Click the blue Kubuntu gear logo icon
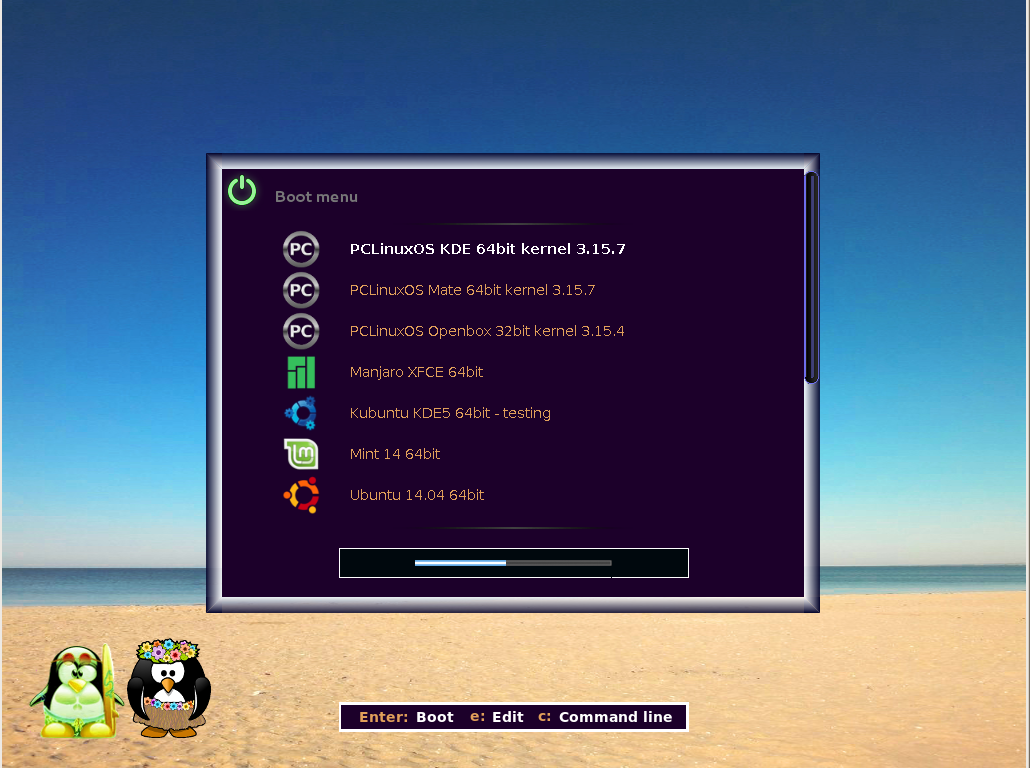Screen dimensions: 1030x768 tap(301, 413)
